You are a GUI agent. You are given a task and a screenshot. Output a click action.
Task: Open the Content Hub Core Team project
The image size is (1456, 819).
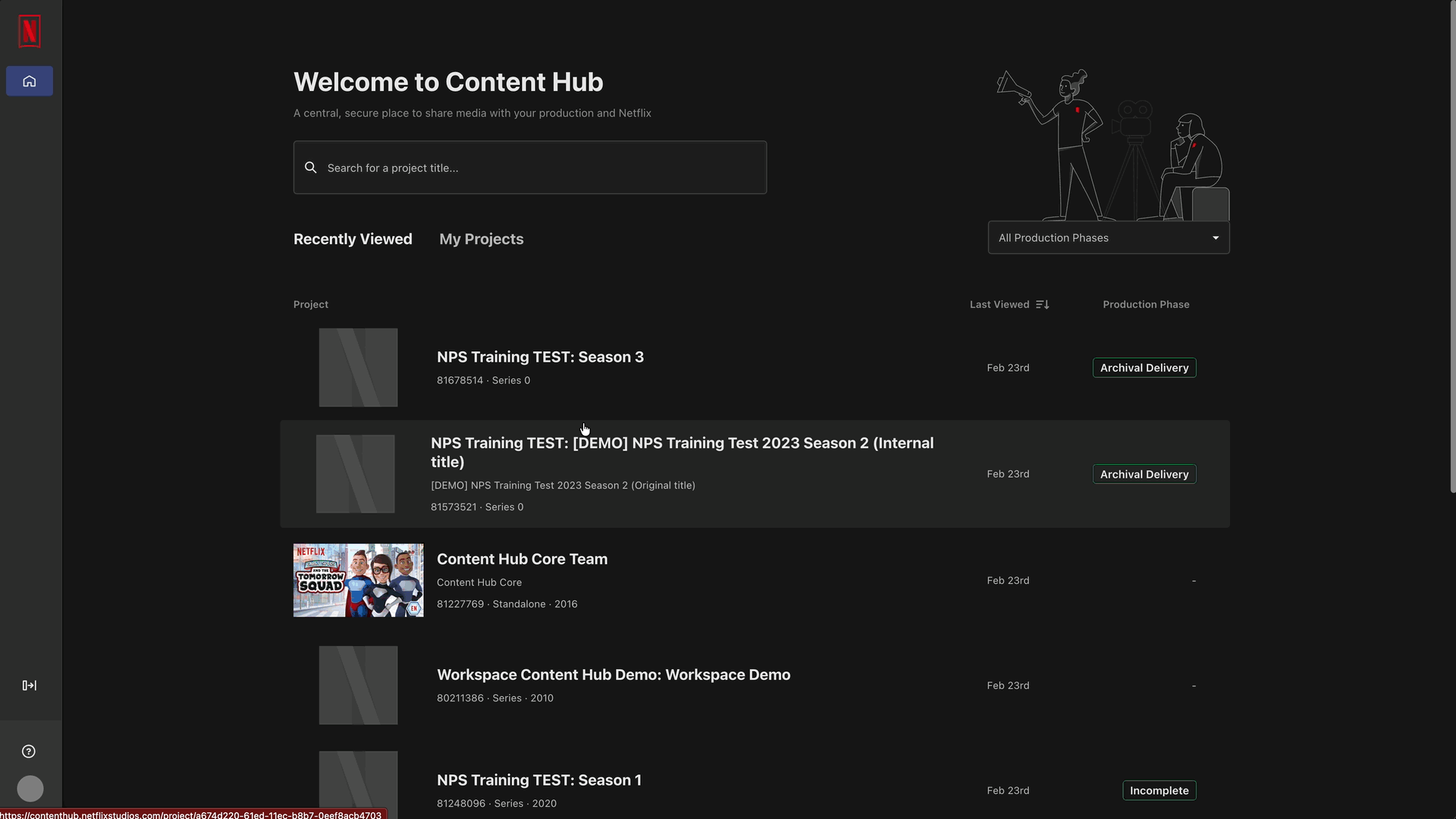coord(522,559)
